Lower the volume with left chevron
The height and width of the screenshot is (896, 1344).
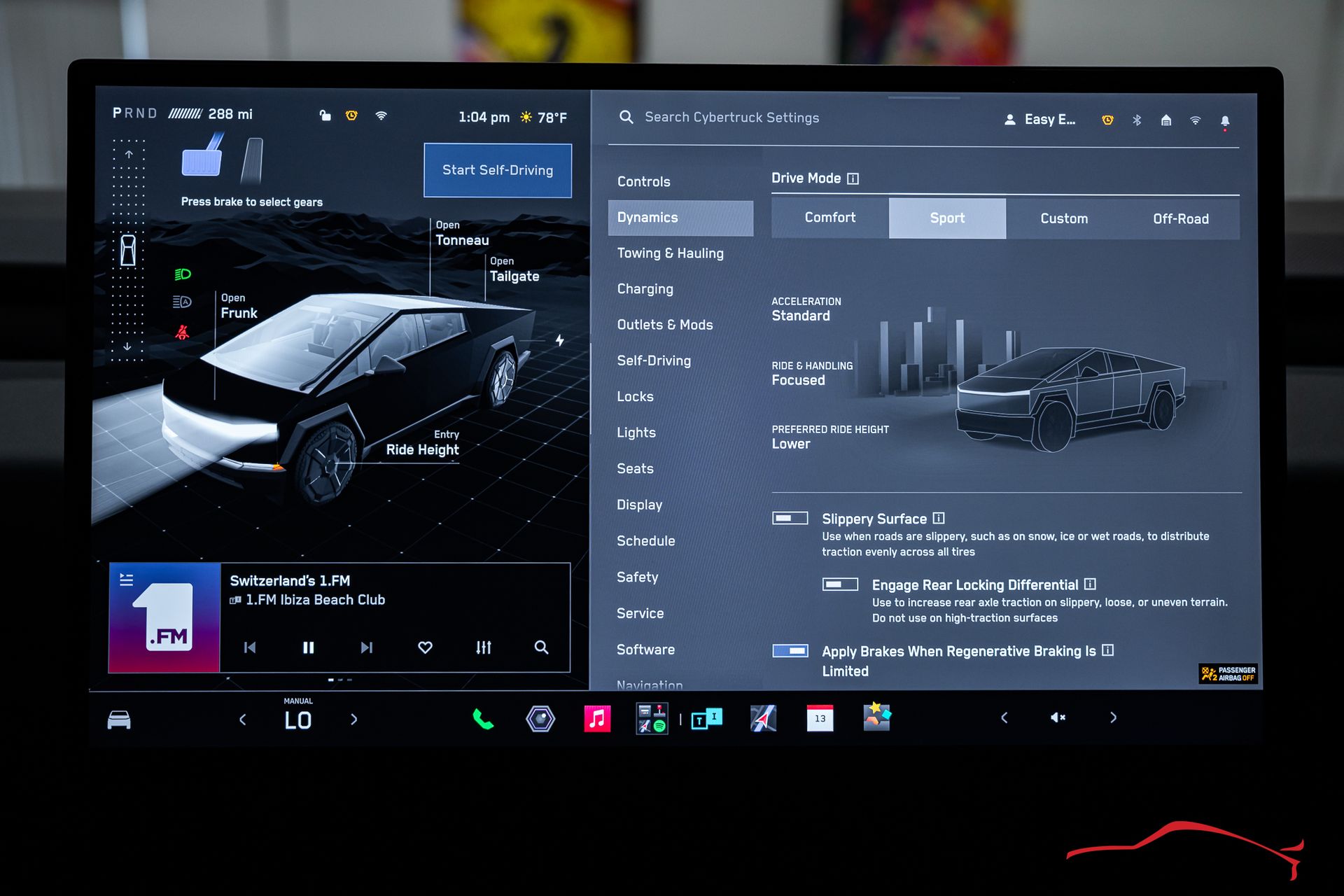point(1004,717)
